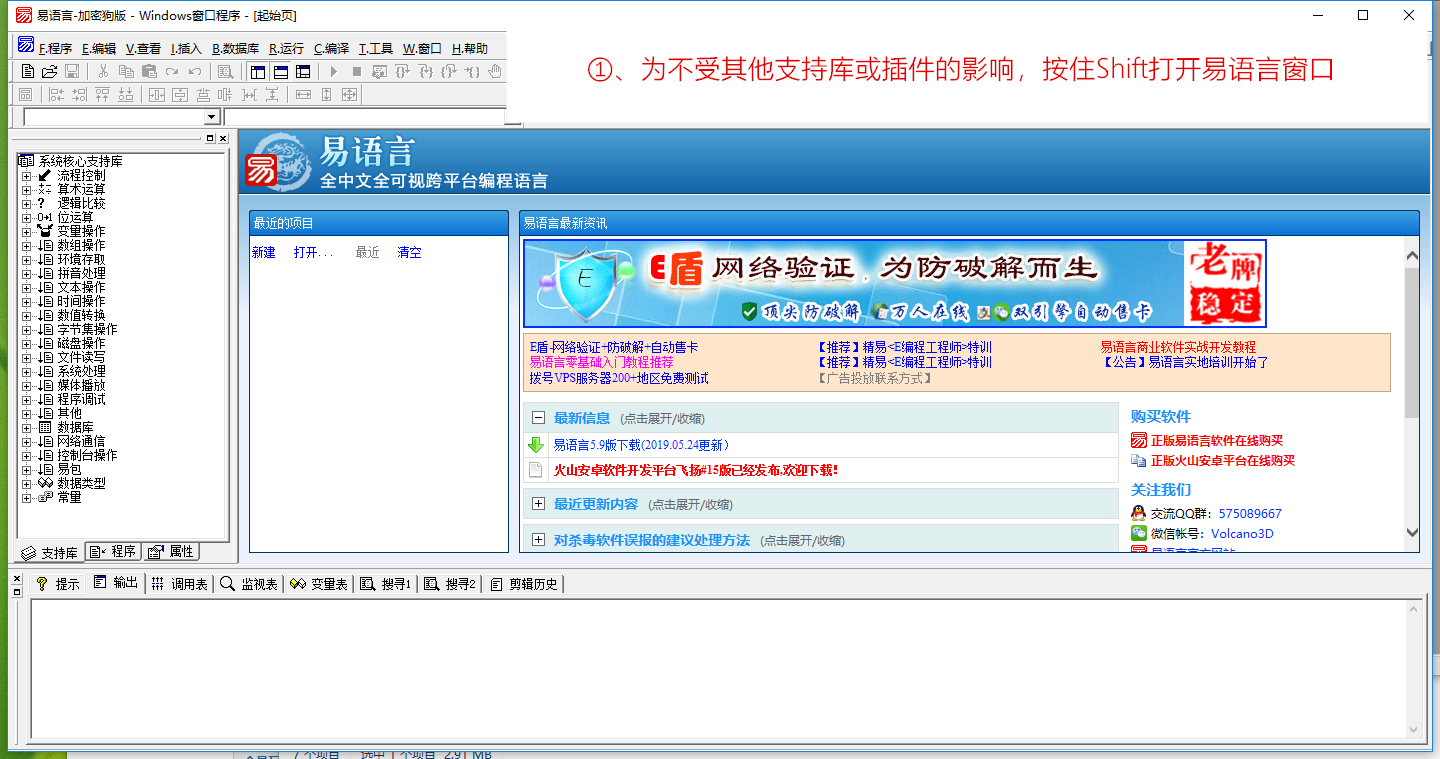This screenshot has width=1440, height=759.
Task: Click the hand breakpoint toolbar icon
Action: point(495,71)
